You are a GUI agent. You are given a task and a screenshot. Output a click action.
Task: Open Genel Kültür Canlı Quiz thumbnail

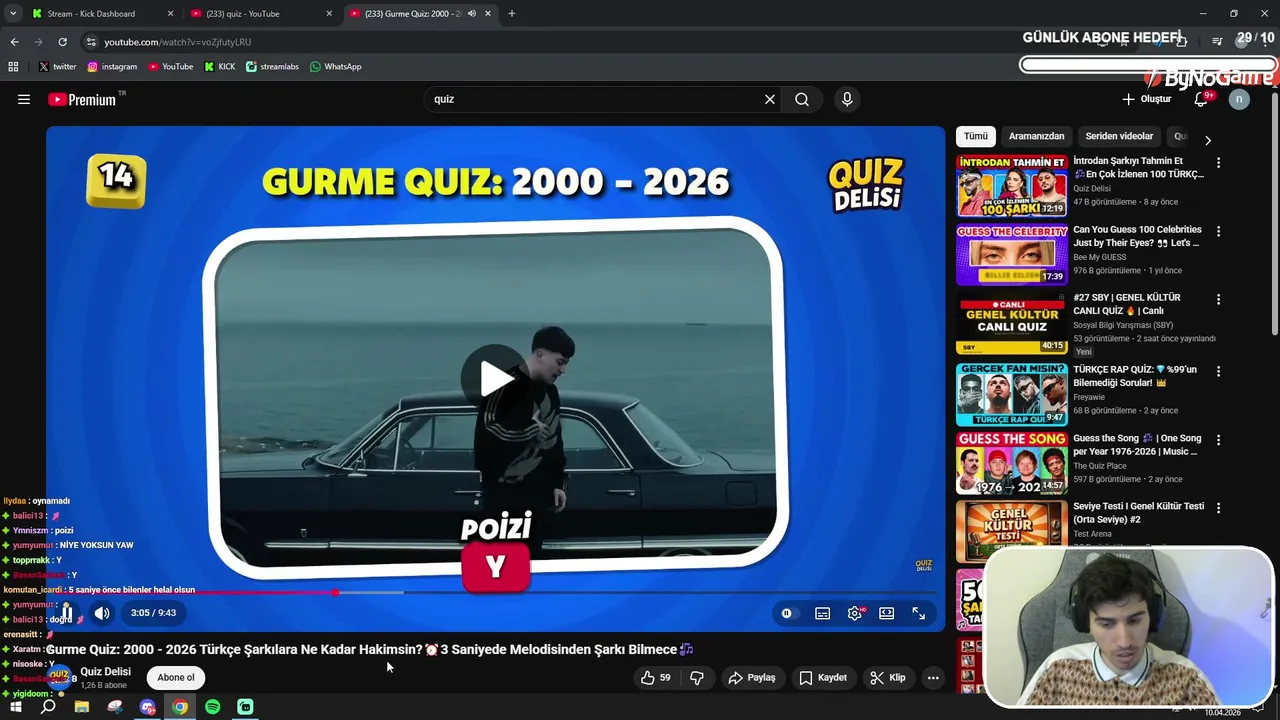pyautogui.click(x=1012, y=324)
